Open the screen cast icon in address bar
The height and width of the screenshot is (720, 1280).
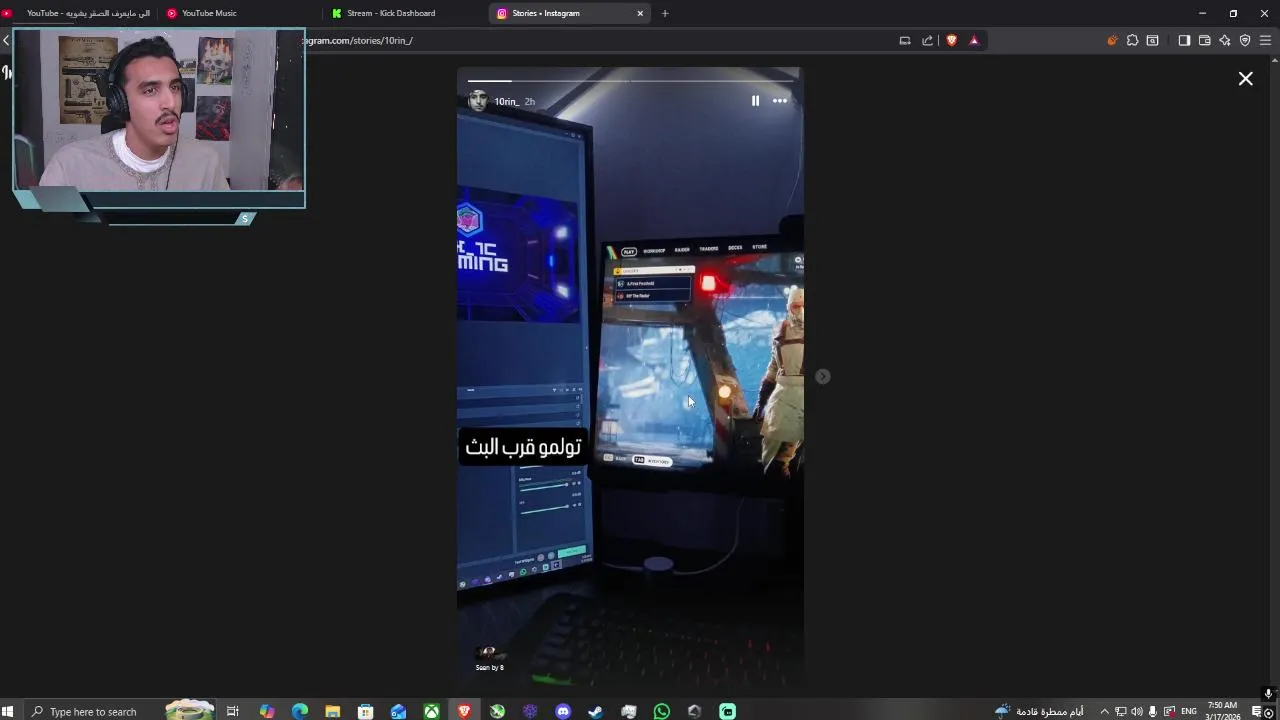point(905,40)
